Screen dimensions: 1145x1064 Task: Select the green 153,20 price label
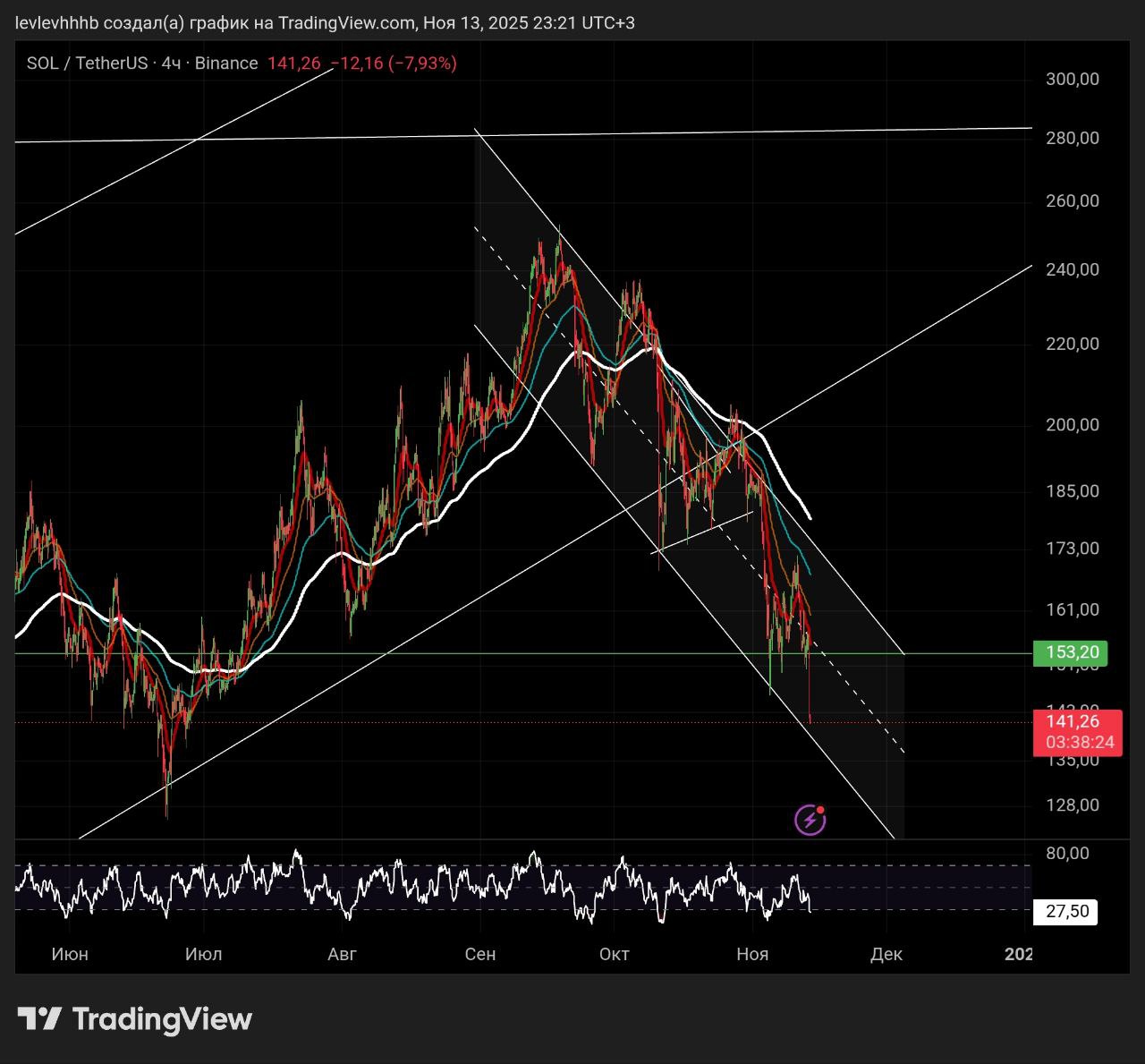click(x=1071, y=652)
